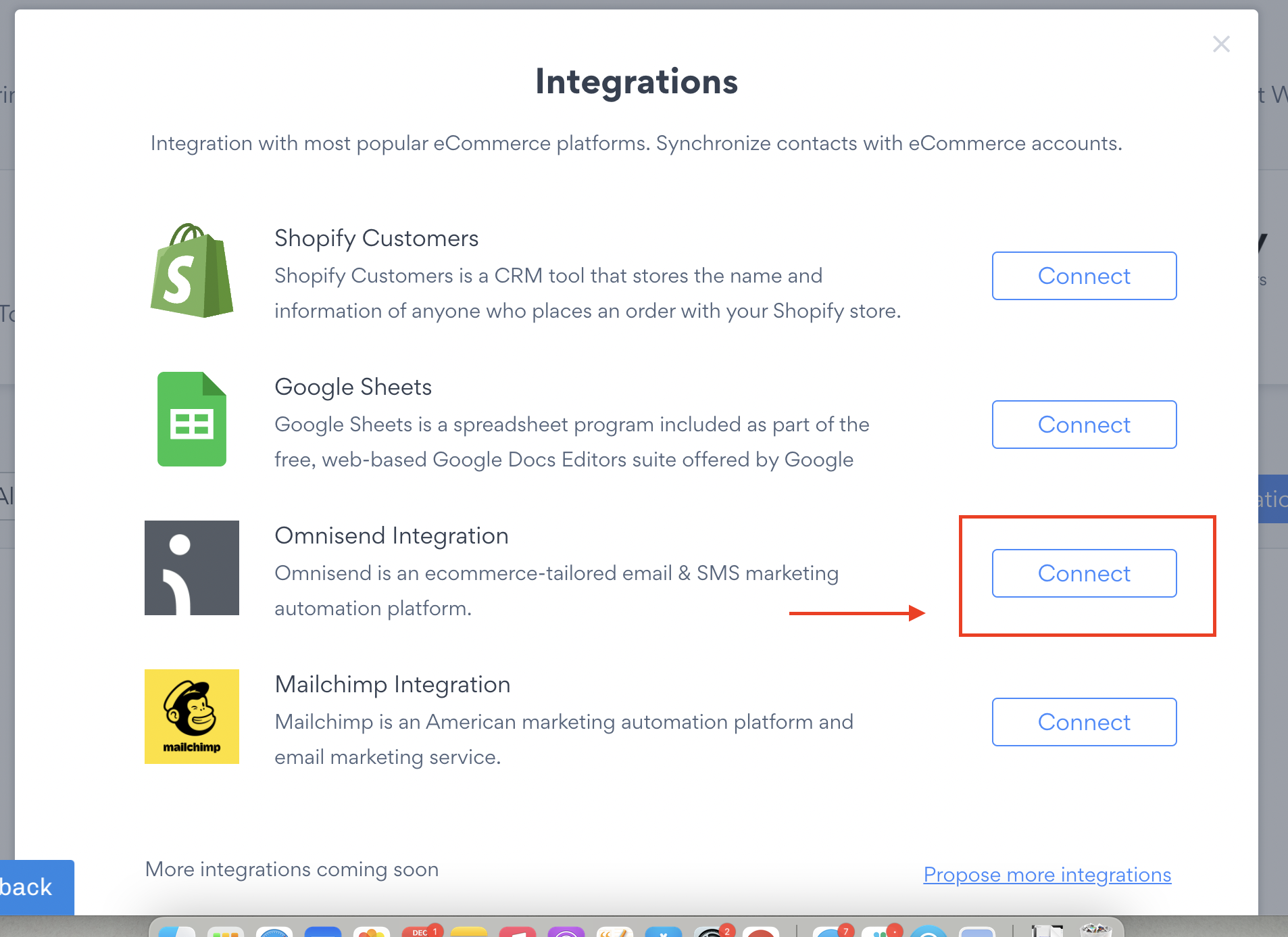
Task: Connect the Omnisend Integration
Action: [x=1084, y=573]
